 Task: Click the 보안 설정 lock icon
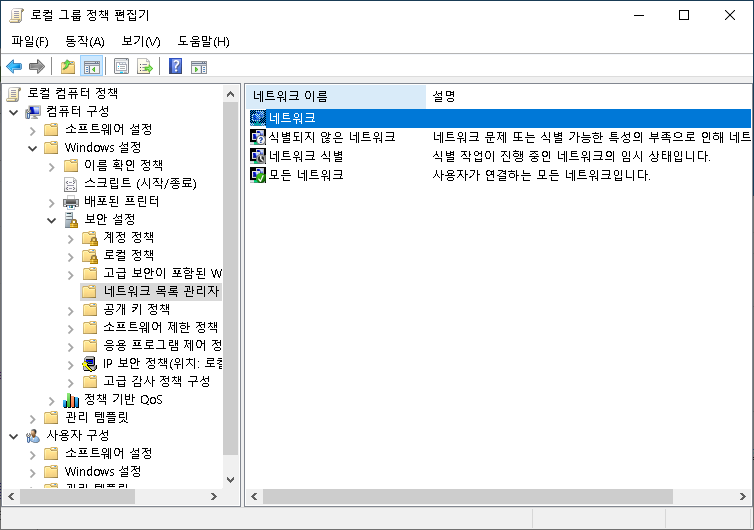tap(71, 220)
